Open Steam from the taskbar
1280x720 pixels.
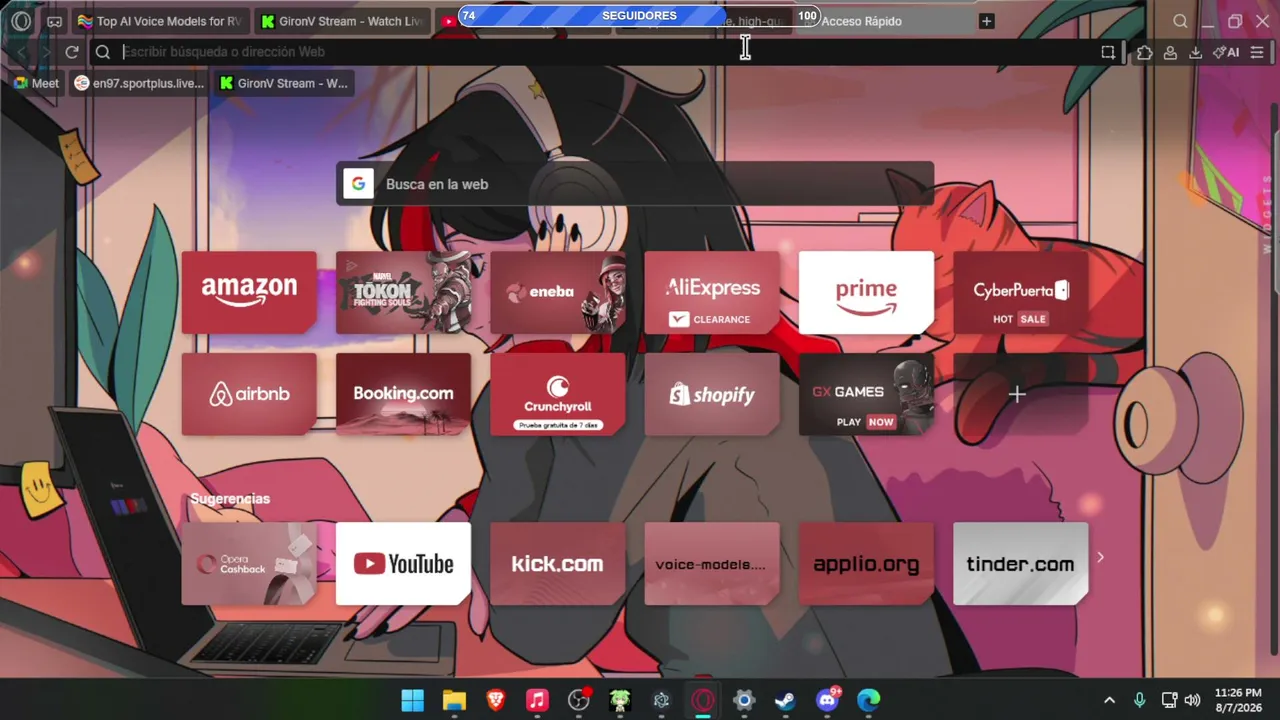coord(786,700)
